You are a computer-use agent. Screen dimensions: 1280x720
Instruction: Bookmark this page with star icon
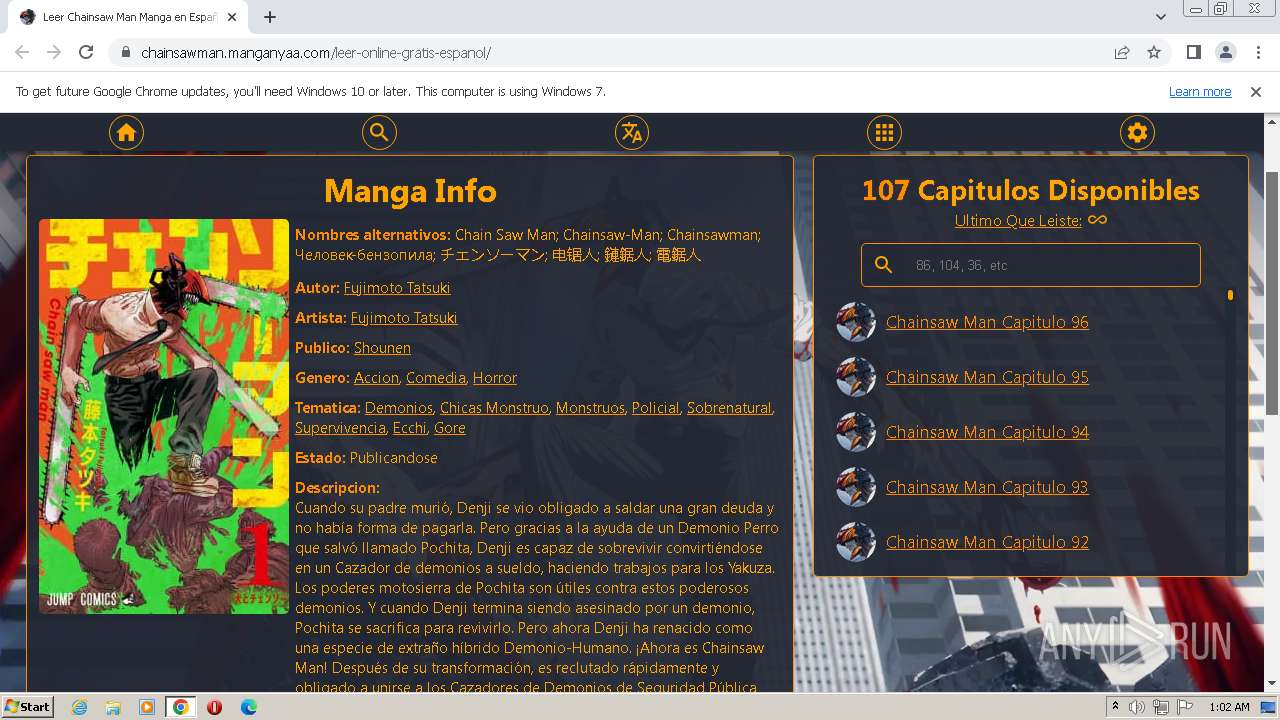coord(1154,52)
